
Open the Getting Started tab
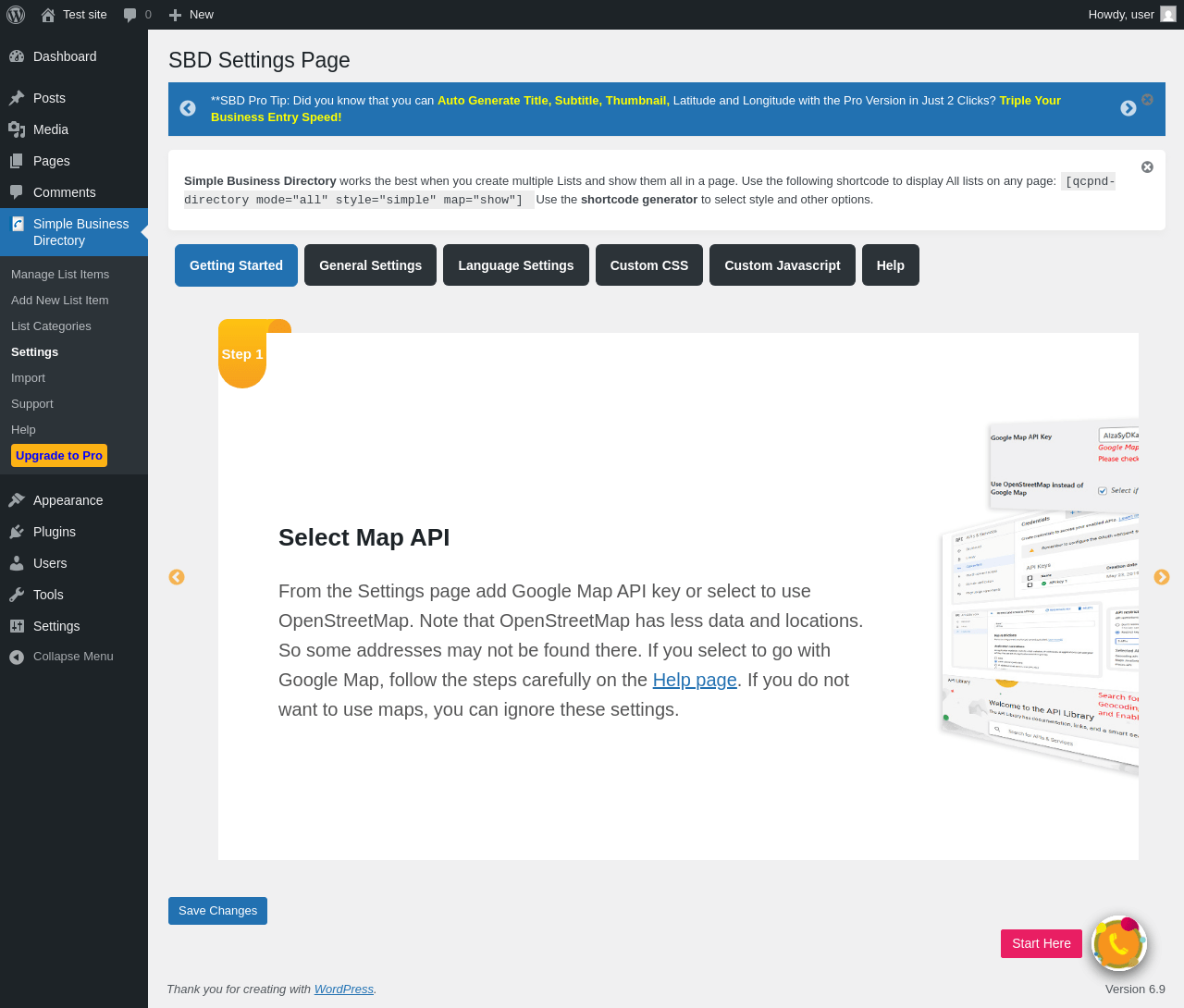[x=236, y=265]
